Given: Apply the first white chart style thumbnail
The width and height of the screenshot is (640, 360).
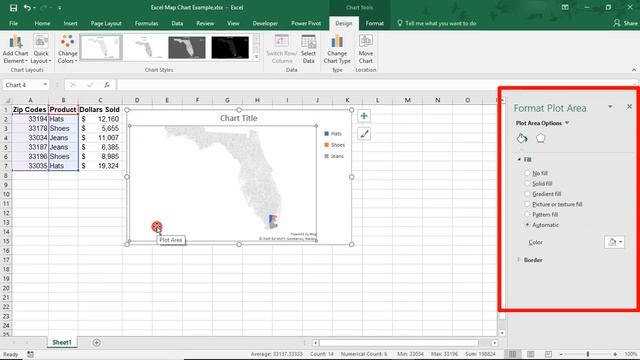Looking at the screenshot, I should (101, 47).
